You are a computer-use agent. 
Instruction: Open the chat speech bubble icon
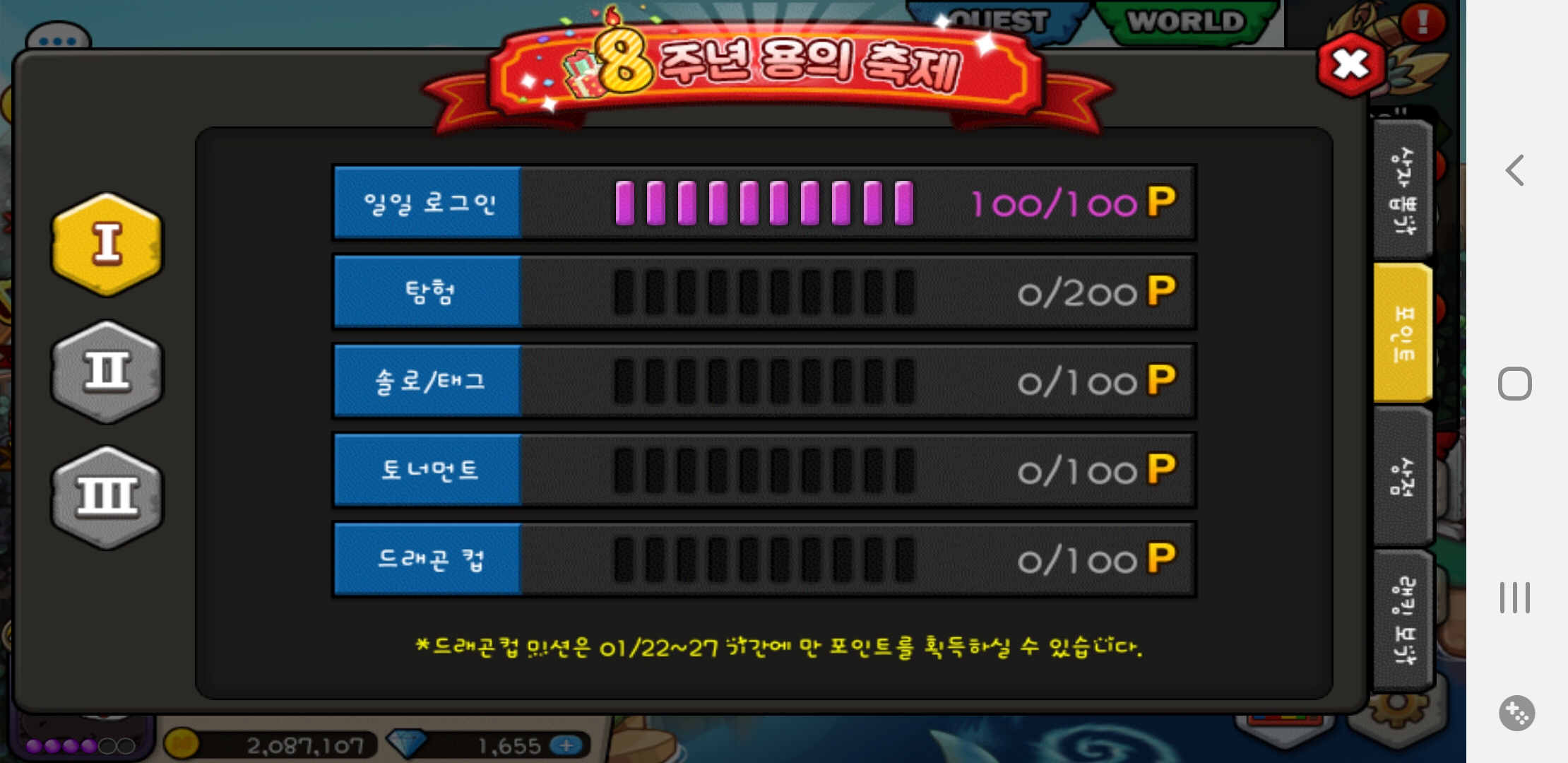[58, 39]
